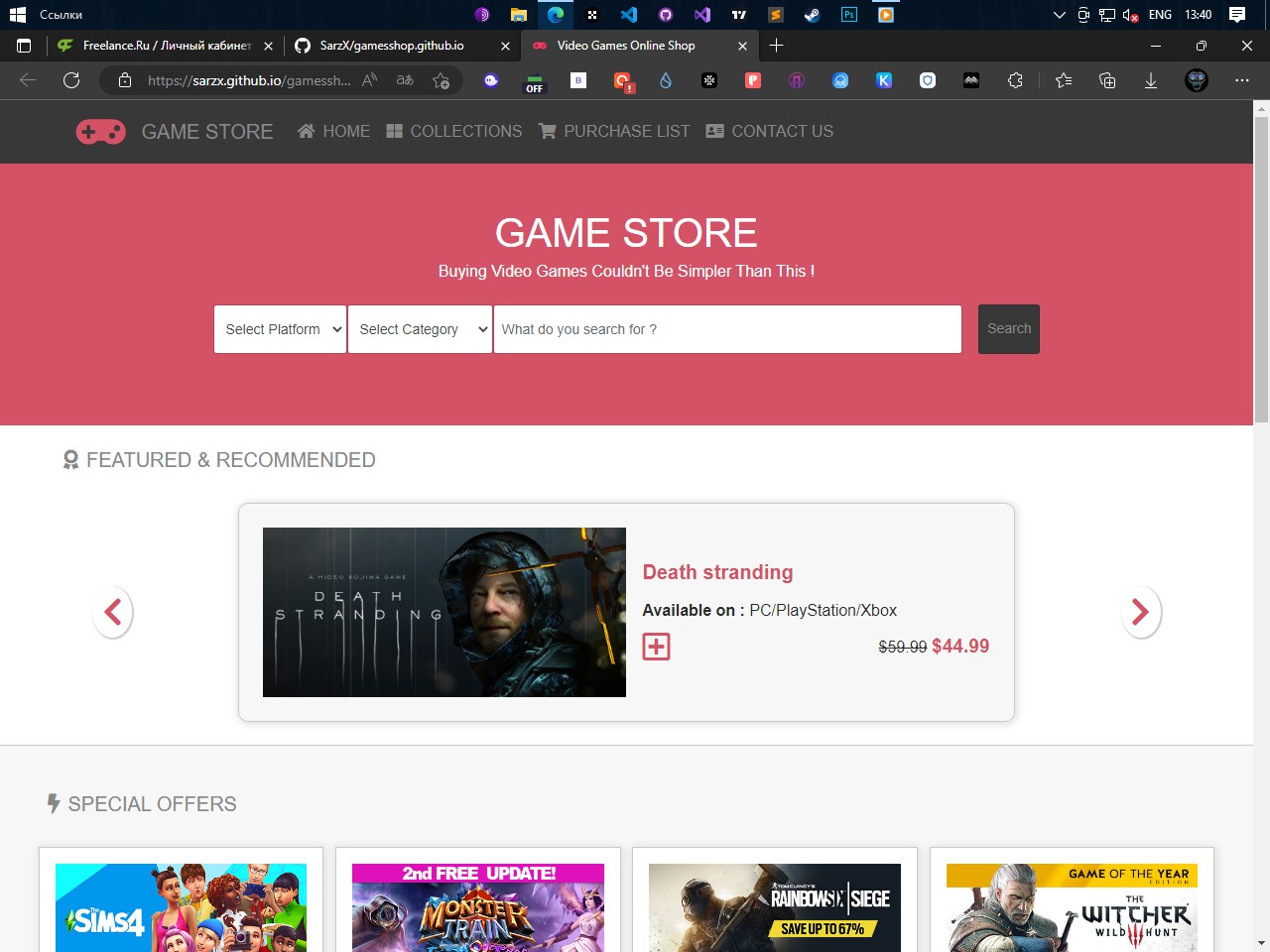Click the GAME STORE brand link

pyautogui.click(x=207, y=132)
